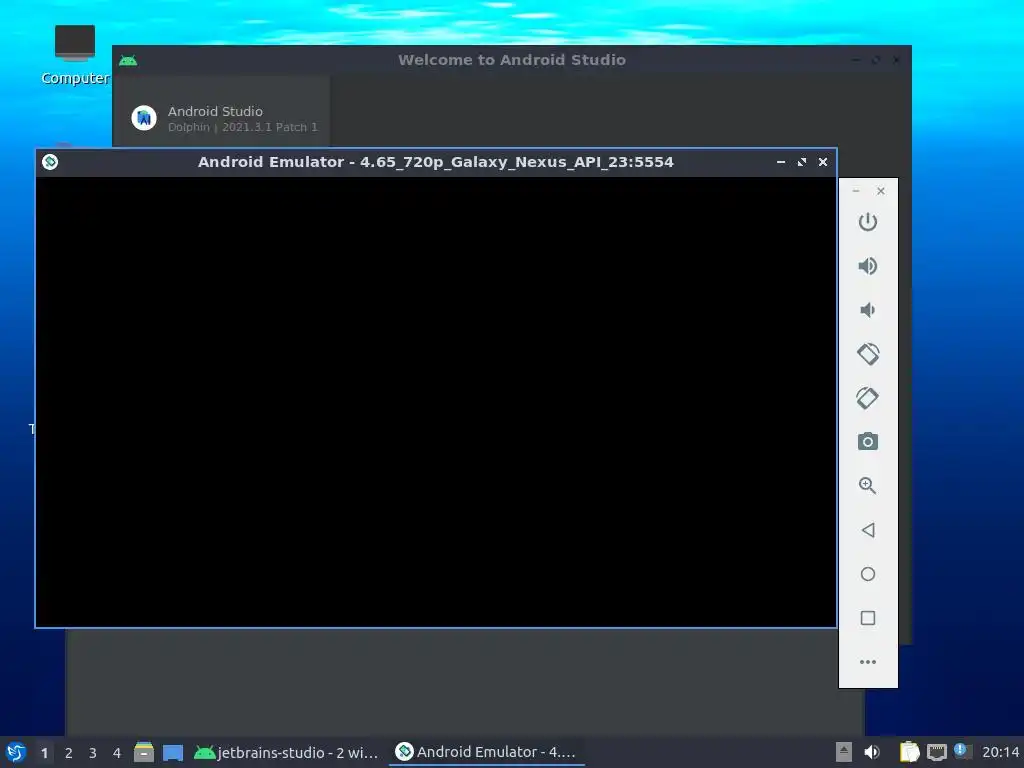Image resolution: width=1024 pixels, height=768 pixels.
Task: Close the emulator side toolbar
Action: [x=881, y=191]
